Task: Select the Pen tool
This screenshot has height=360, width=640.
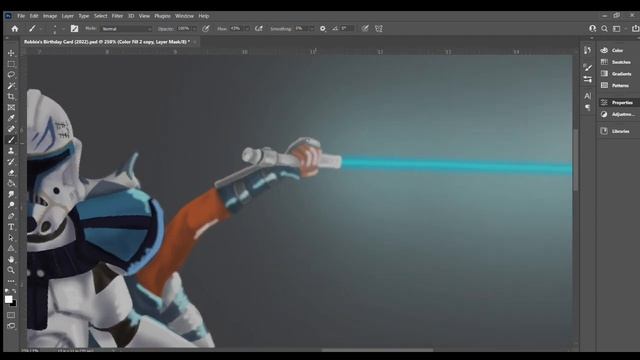Action: 11,216
